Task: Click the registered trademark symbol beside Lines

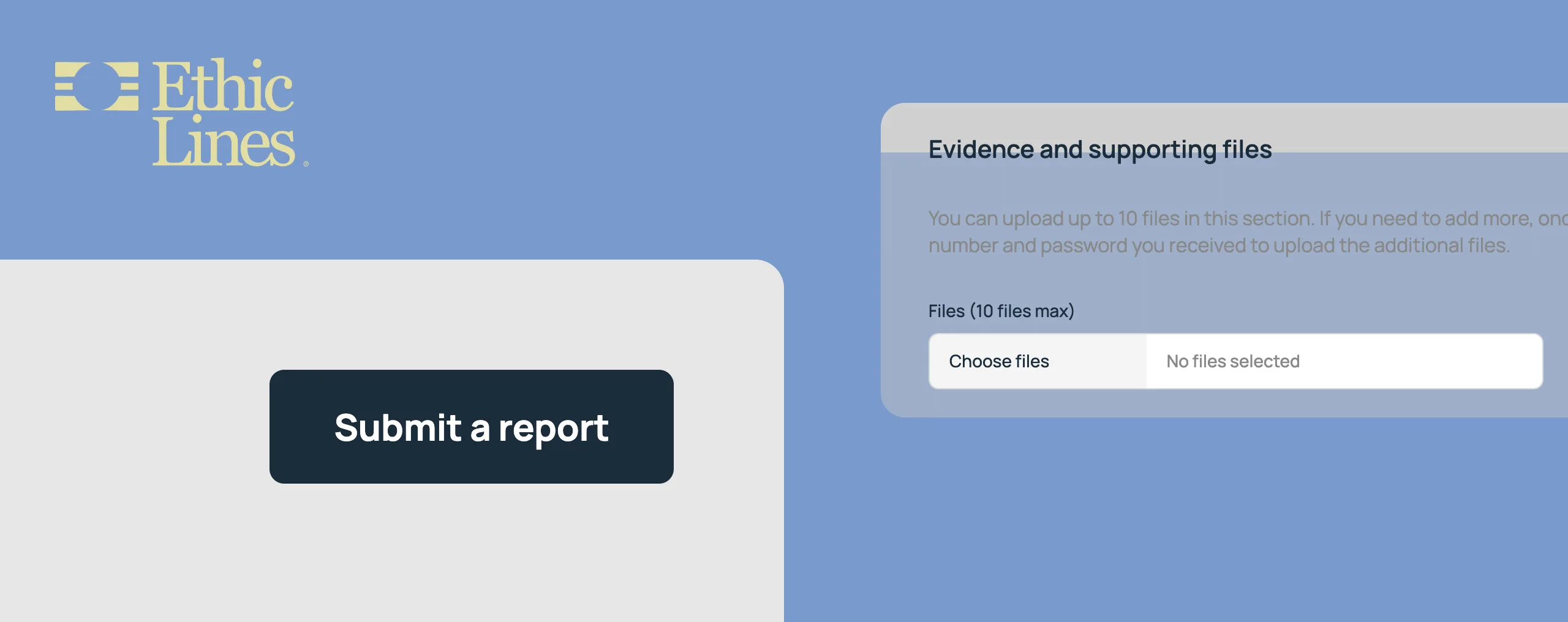Action: (x=306, y=163)
